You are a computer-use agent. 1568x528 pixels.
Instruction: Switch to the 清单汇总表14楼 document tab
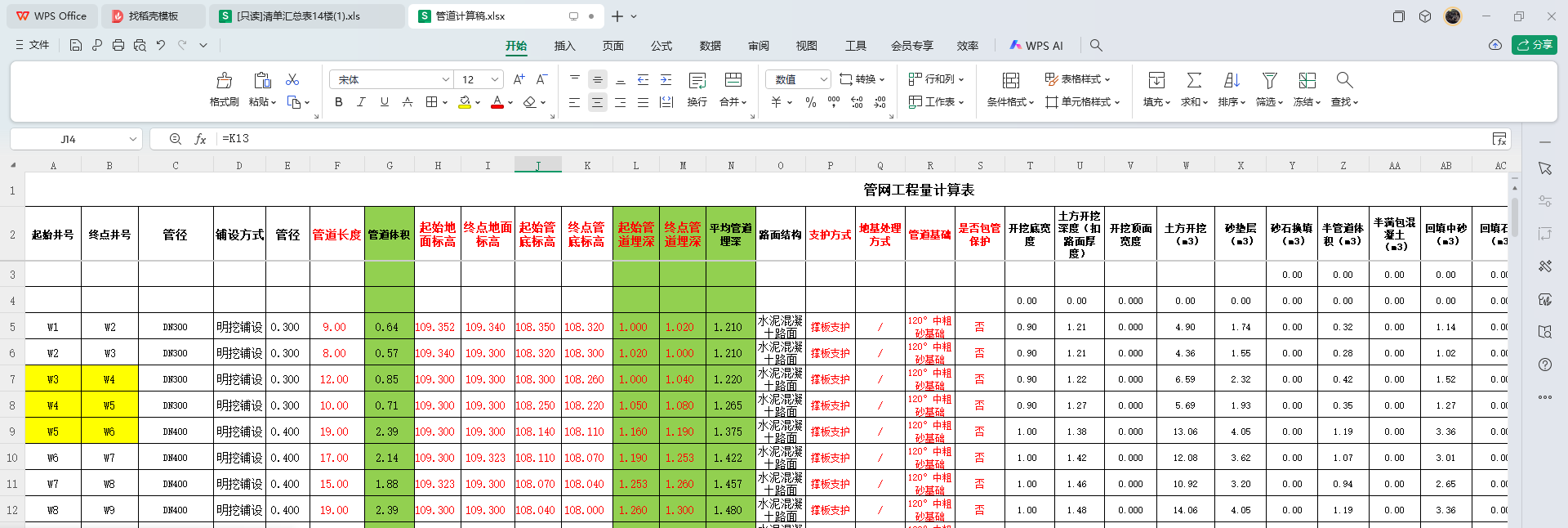[x=306, y=16]
